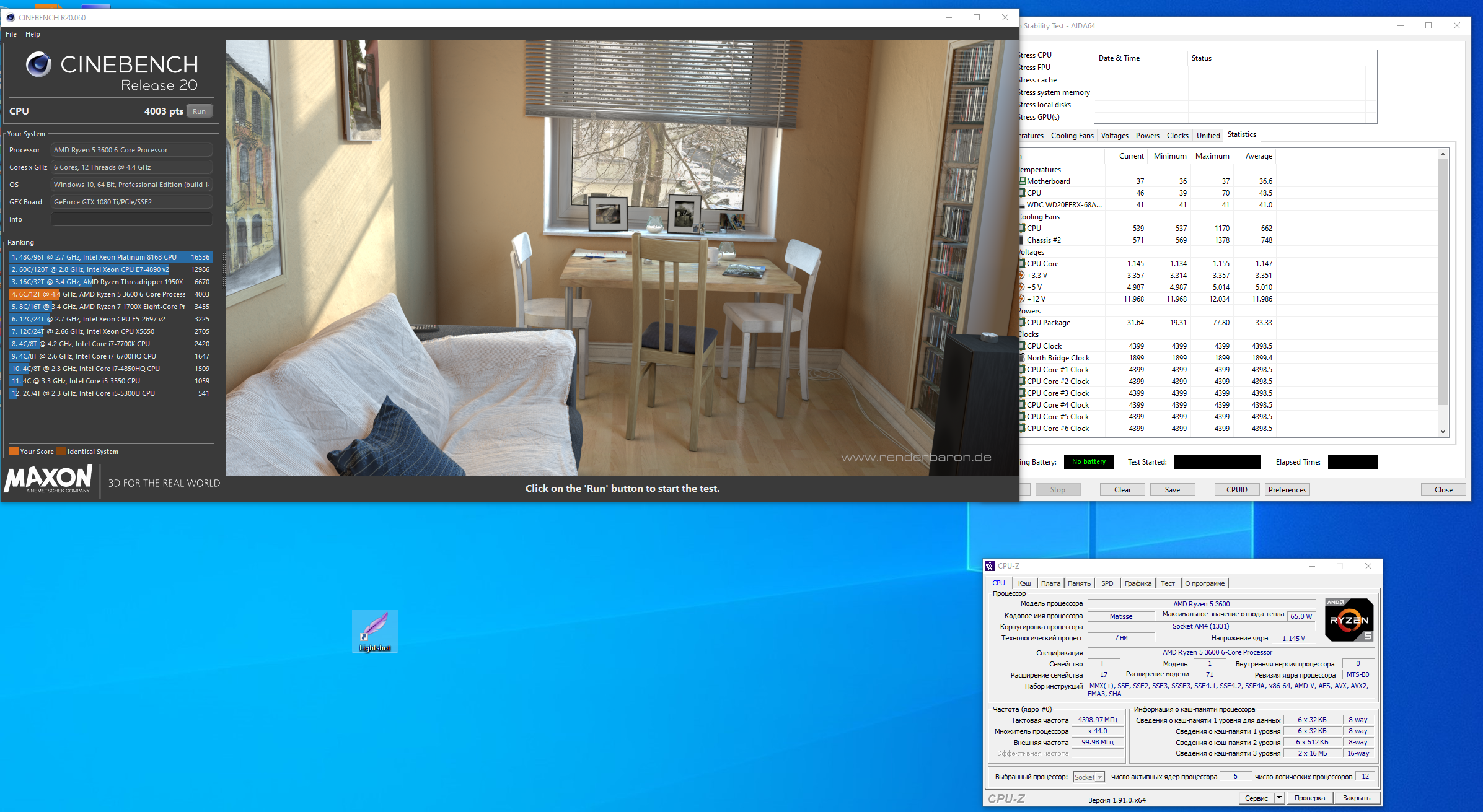Click the Cinebench sphere logo icon
This screenshot has height=812, width=1483.
pos(38,64)
